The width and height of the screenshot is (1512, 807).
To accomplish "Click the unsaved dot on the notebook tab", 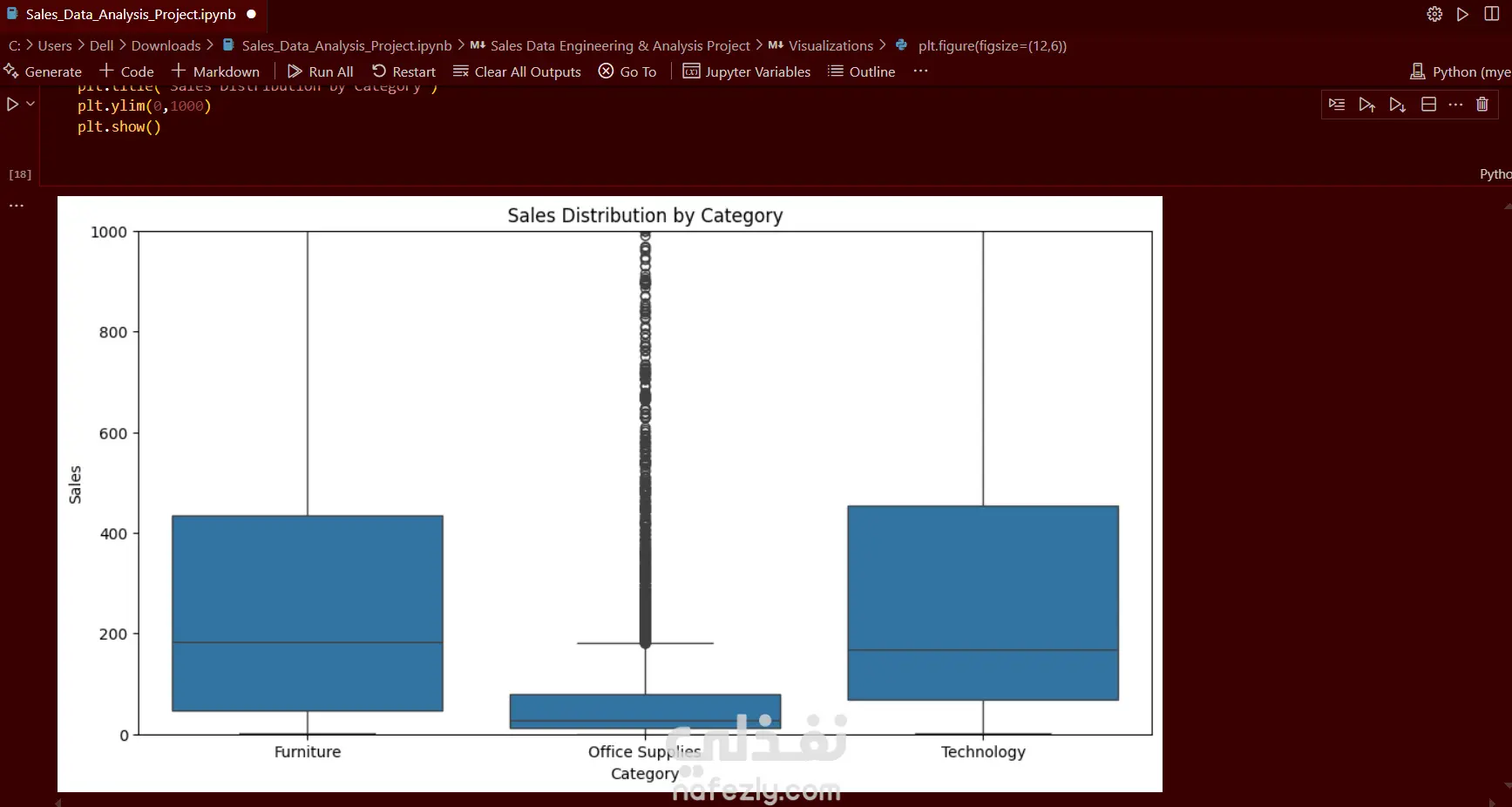I will click(251, 14).
